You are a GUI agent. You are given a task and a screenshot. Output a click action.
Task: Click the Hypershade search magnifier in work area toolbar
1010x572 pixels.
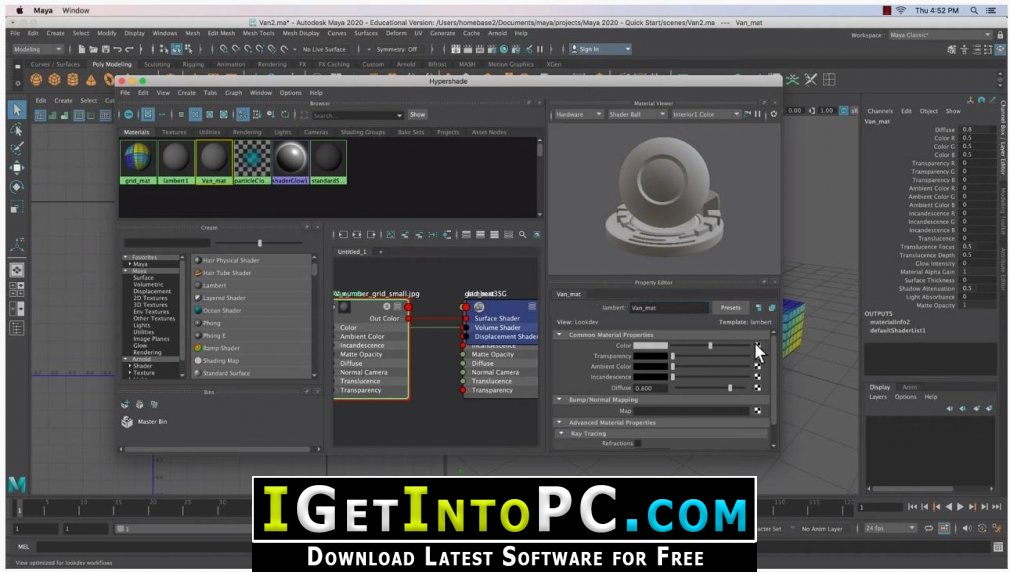pyautogui.click(x=522, y=234)
